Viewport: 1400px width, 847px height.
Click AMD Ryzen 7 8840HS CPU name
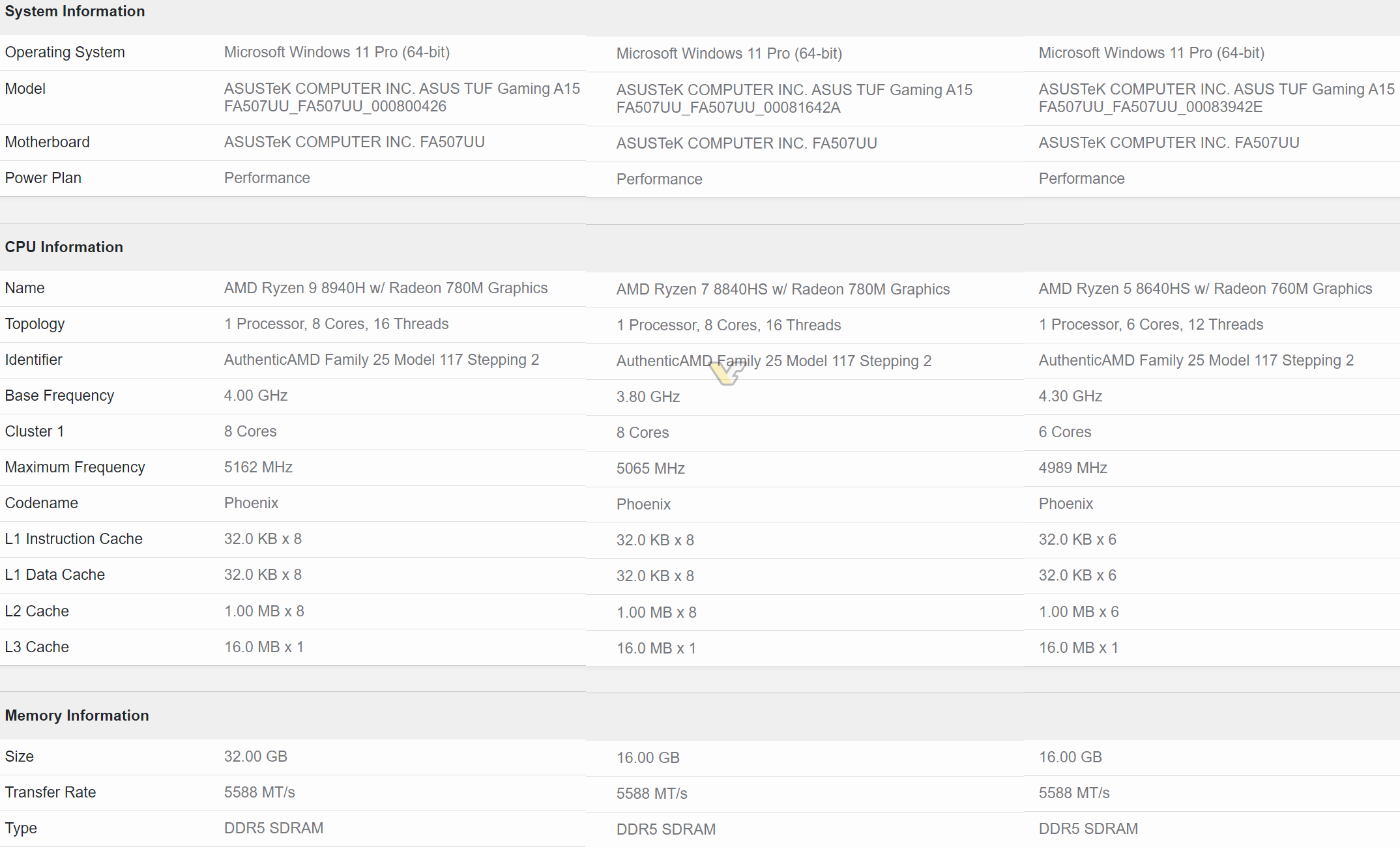[783, 289]
